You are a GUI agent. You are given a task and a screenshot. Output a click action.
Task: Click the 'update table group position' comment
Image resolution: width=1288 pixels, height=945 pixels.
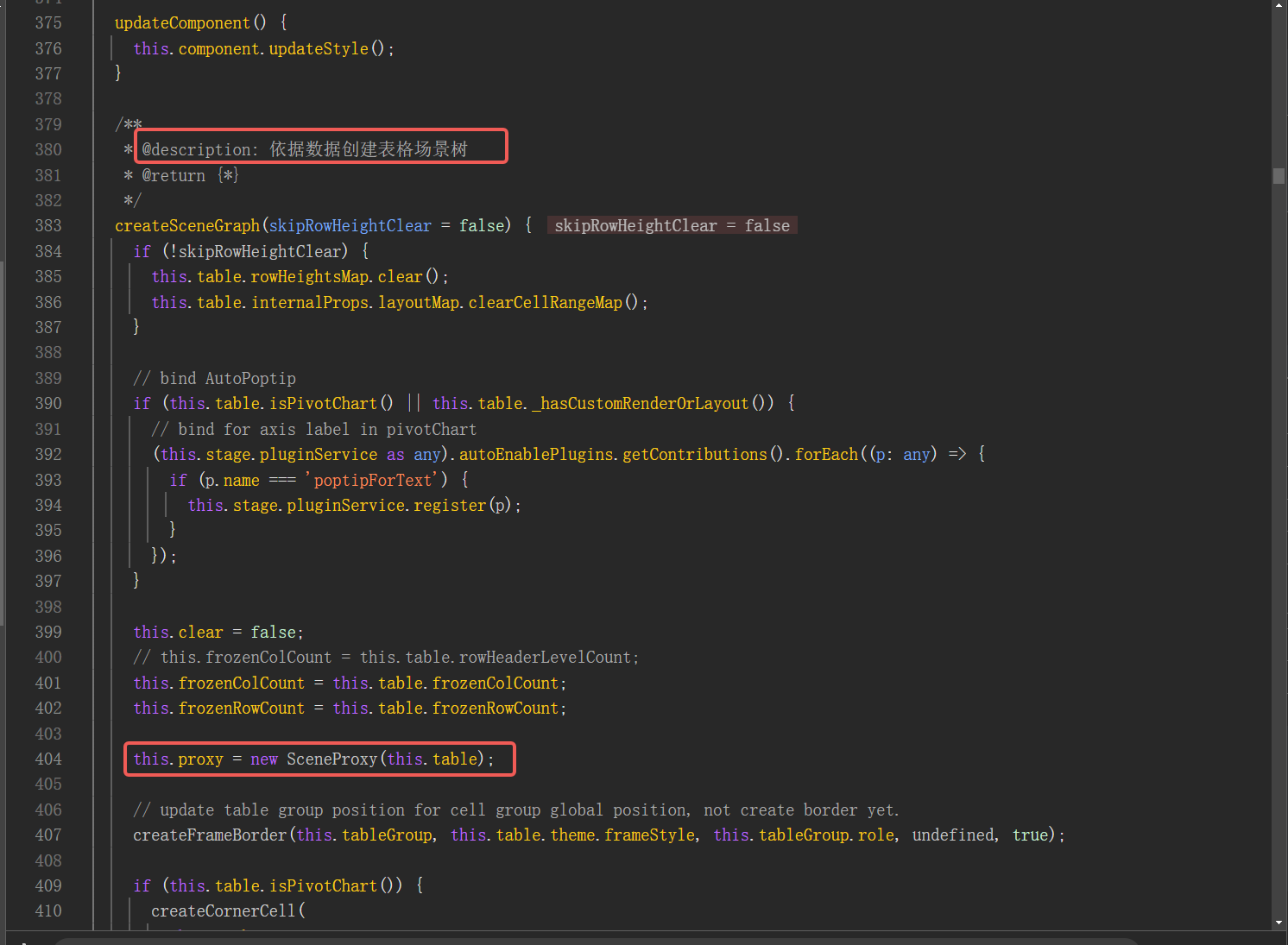(x=515, y=810)
